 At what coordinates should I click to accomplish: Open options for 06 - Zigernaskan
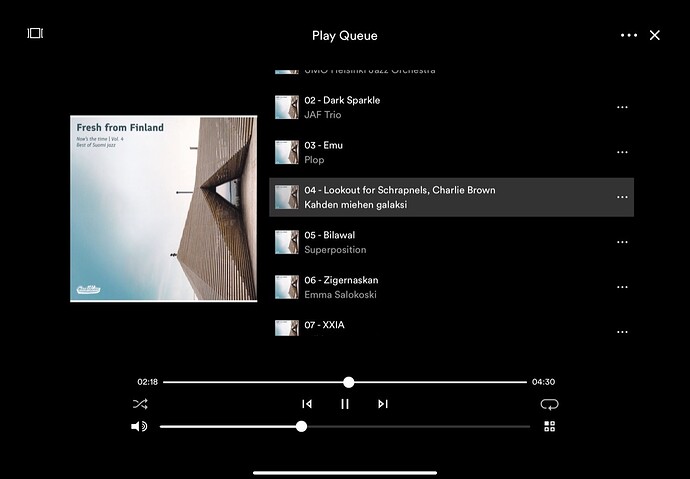[x=622, y=287]
